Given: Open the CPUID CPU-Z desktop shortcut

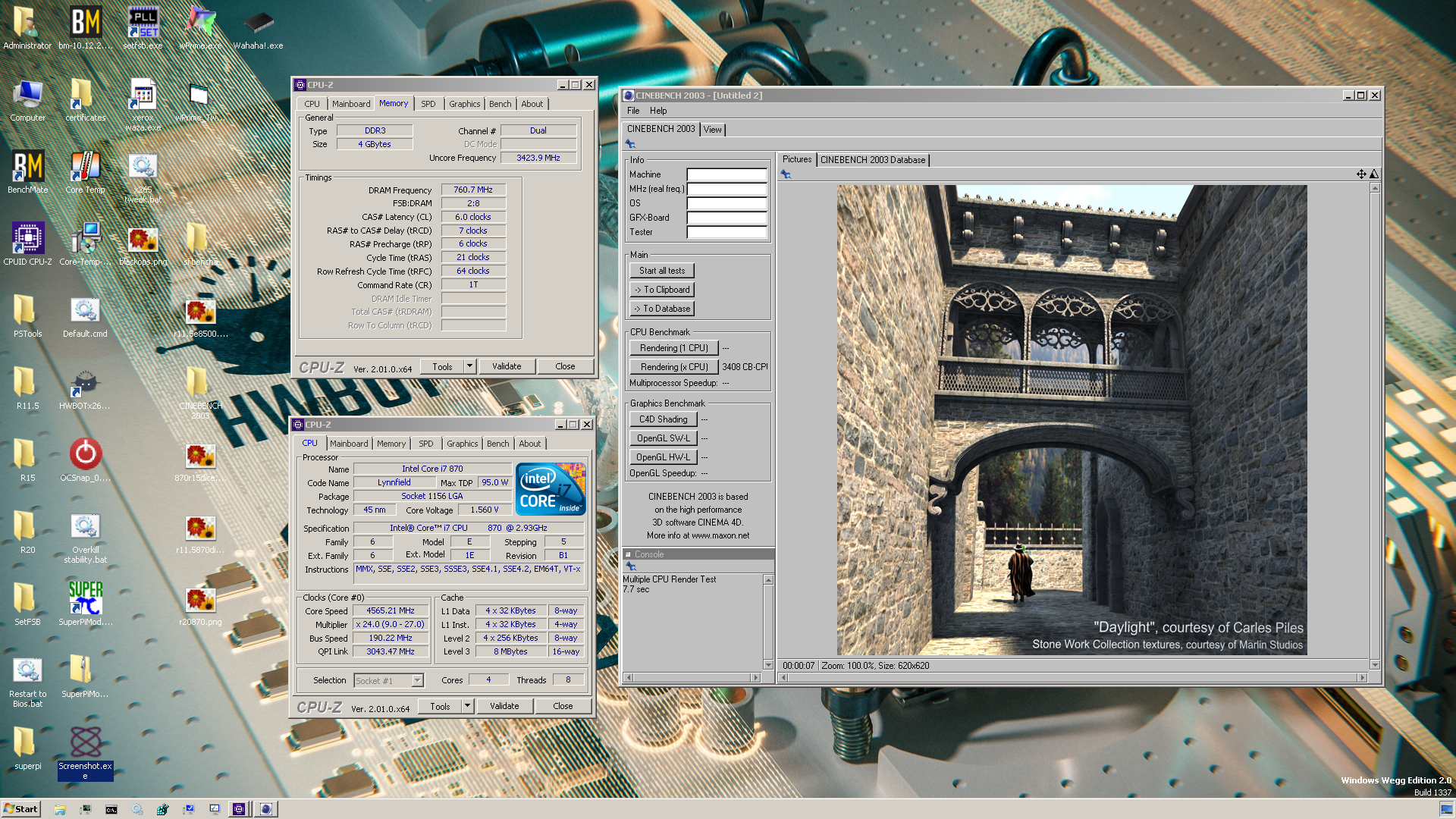Looking at the screenshot, I should point(28,243).
